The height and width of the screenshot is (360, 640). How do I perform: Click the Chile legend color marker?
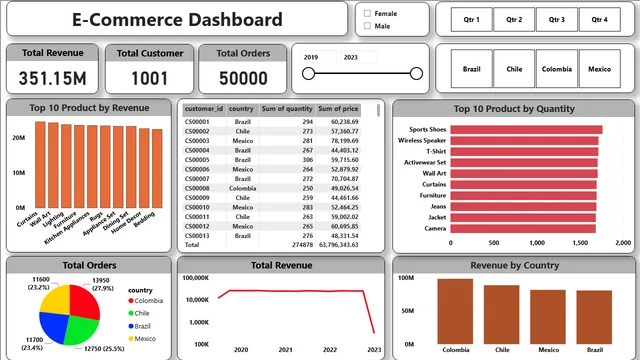[131, 313]
